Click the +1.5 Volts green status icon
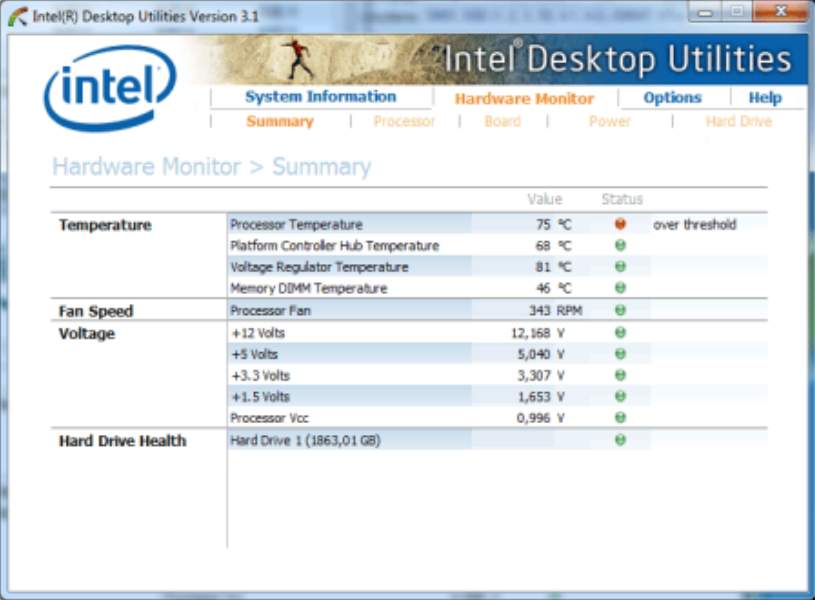This screenshot has width=815, height=600. tap(620, 397)
